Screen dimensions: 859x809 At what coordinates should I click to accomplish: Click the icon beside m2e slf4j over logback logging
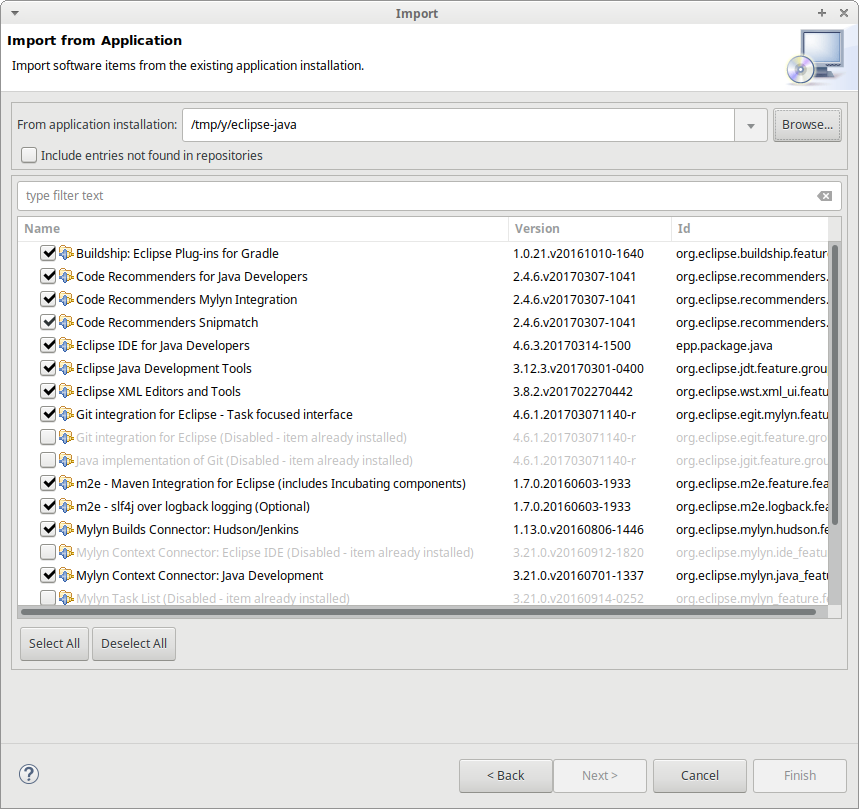point(66,506)
